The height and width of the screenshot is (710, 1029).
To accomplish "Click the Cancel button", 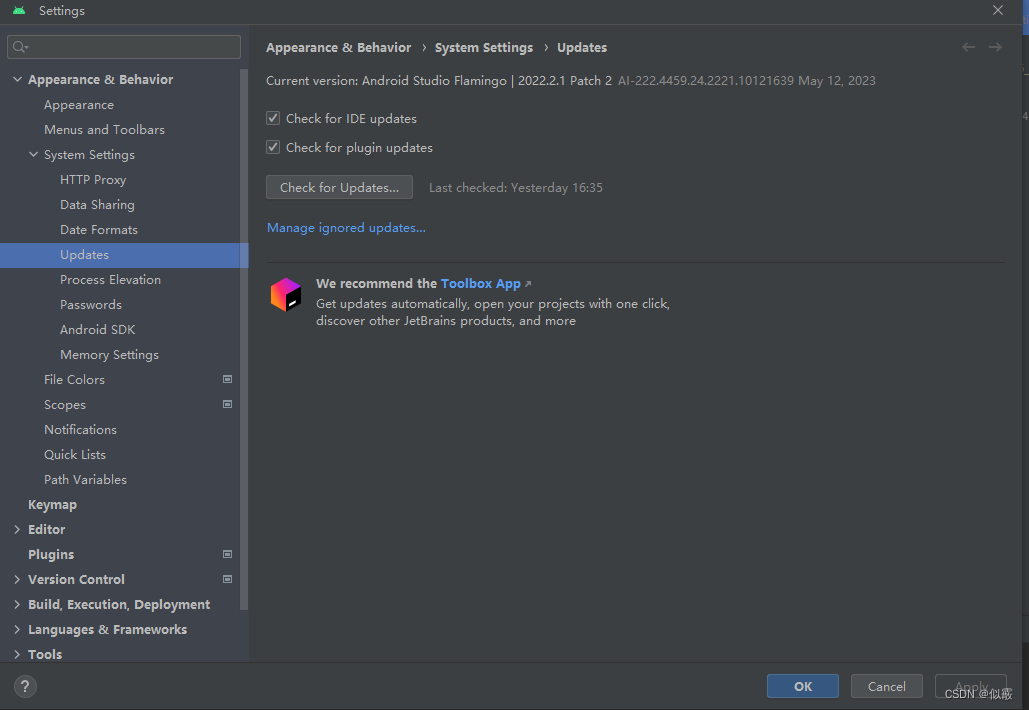I will pos(887,686).
